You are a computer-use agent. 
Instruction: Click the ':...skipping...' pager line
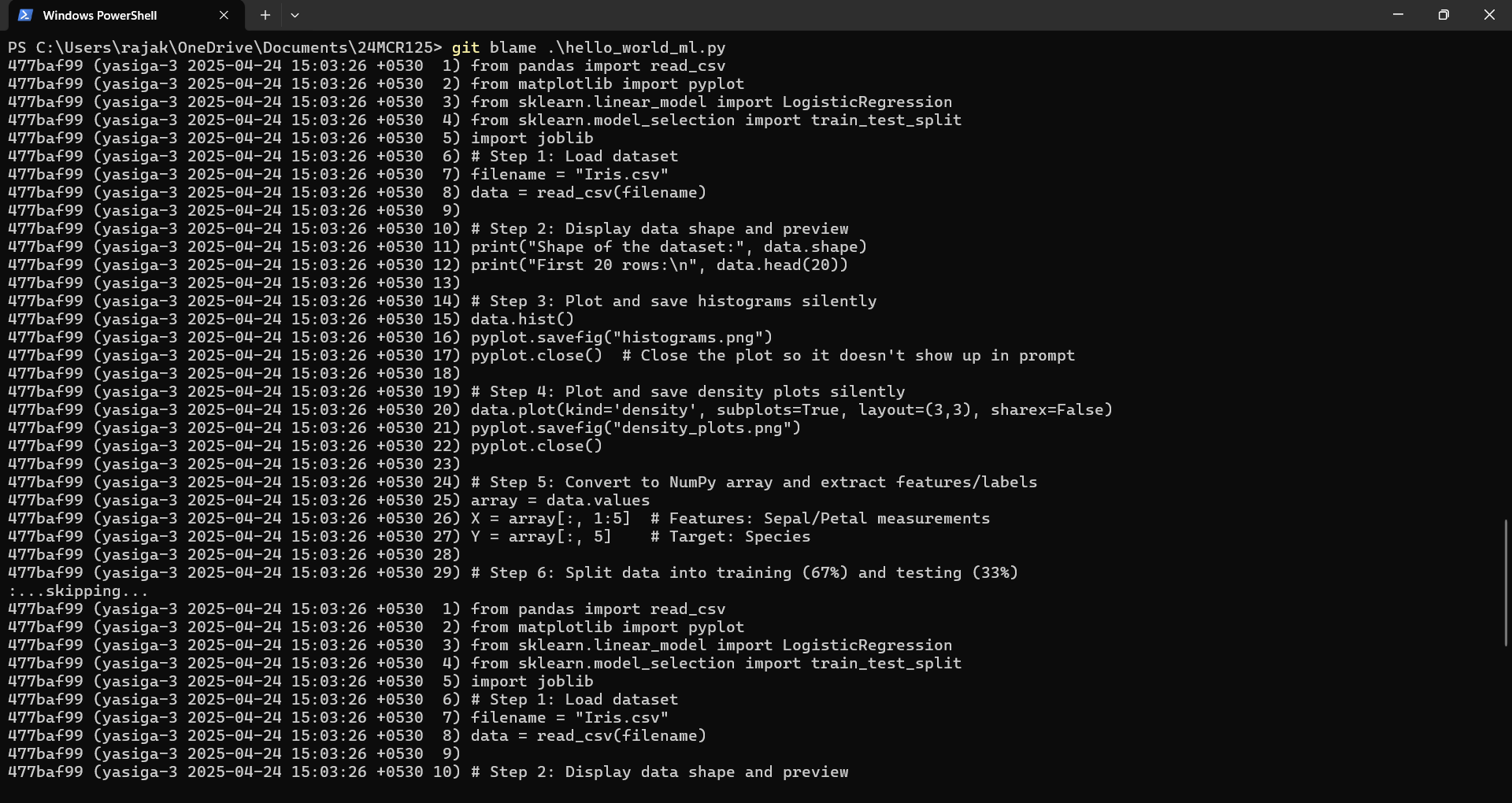pyautogui.click(x=78, y=591)
